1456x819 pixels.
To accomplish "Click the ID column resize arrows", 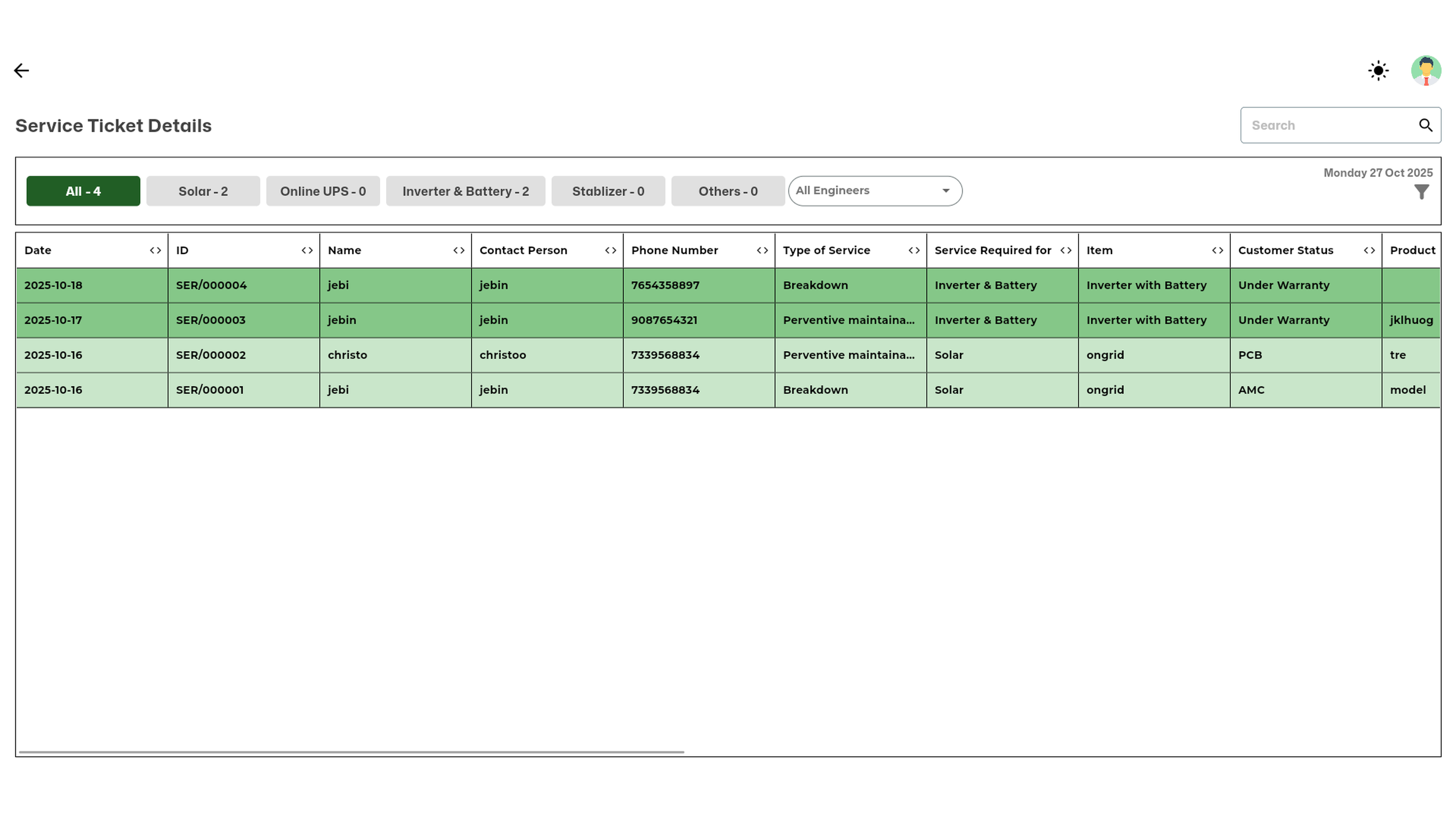I will click(x=307, y=250).
